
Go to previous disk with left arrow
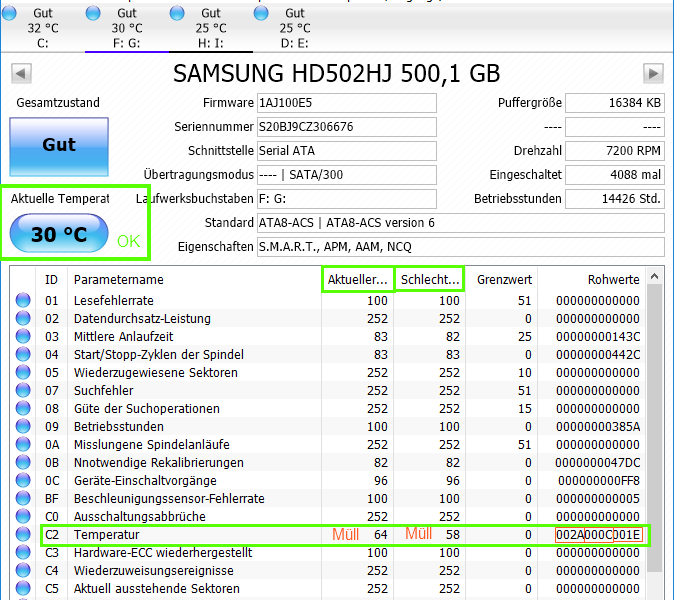21,73
